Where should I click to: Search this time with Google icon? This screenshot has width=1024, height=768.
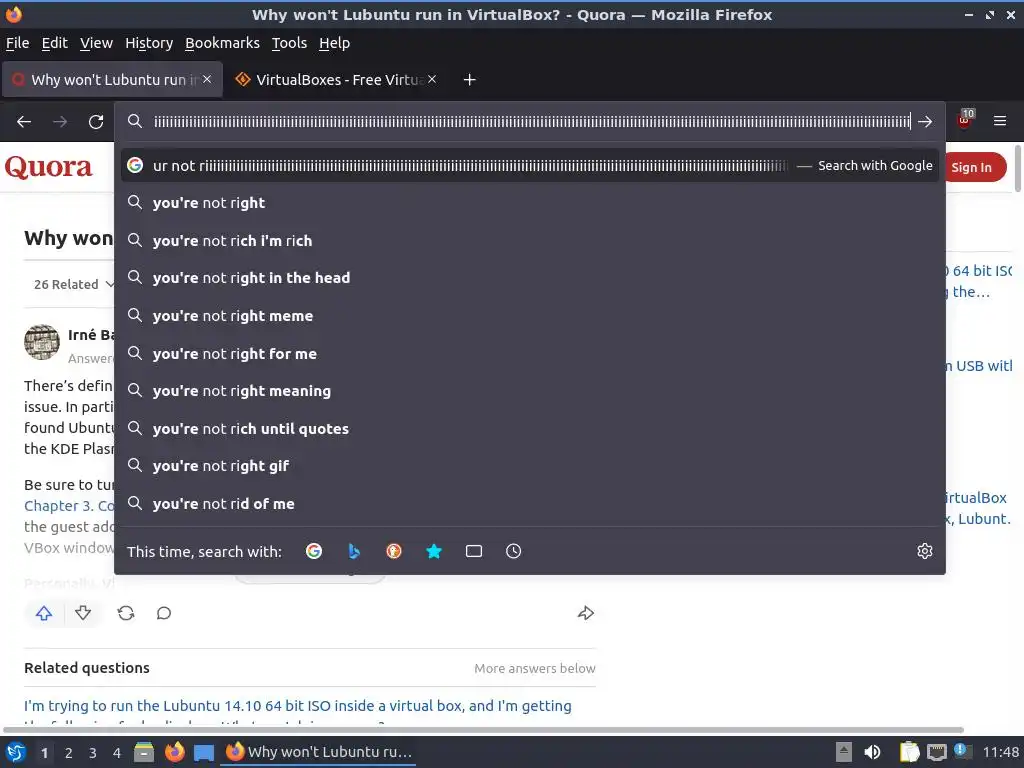(313, 551)
